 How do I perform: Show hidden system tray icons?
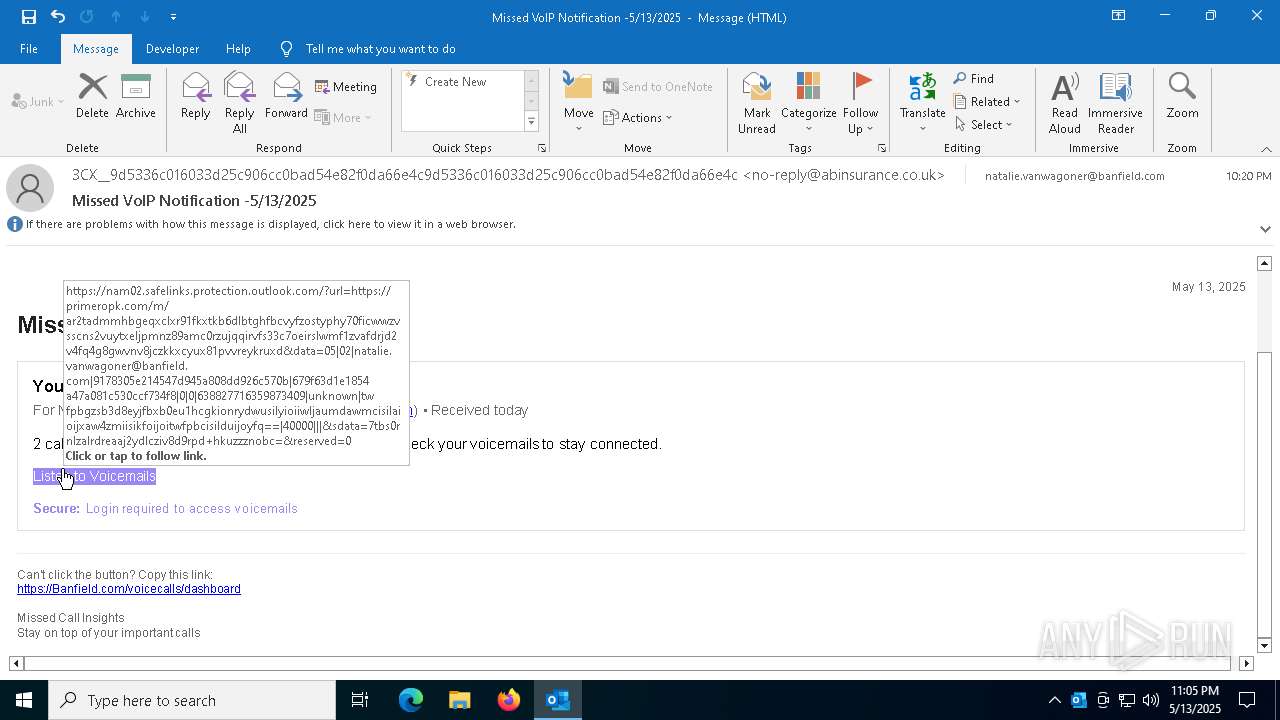(x=1054, y=700)
